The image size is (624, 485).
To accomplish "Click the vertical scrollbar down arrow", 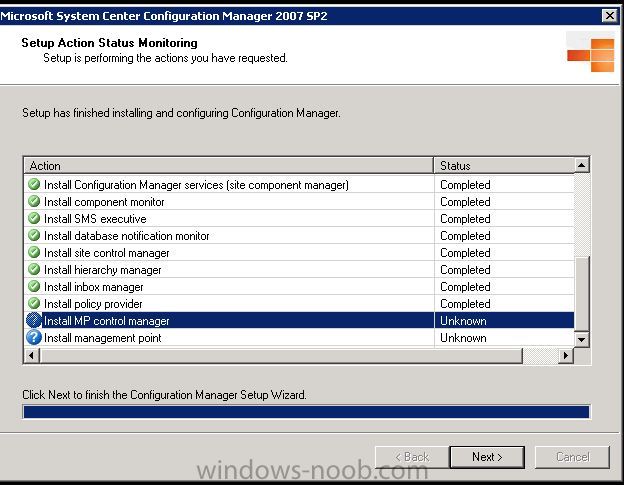I will pyautogui.click(x=581, y=340).
